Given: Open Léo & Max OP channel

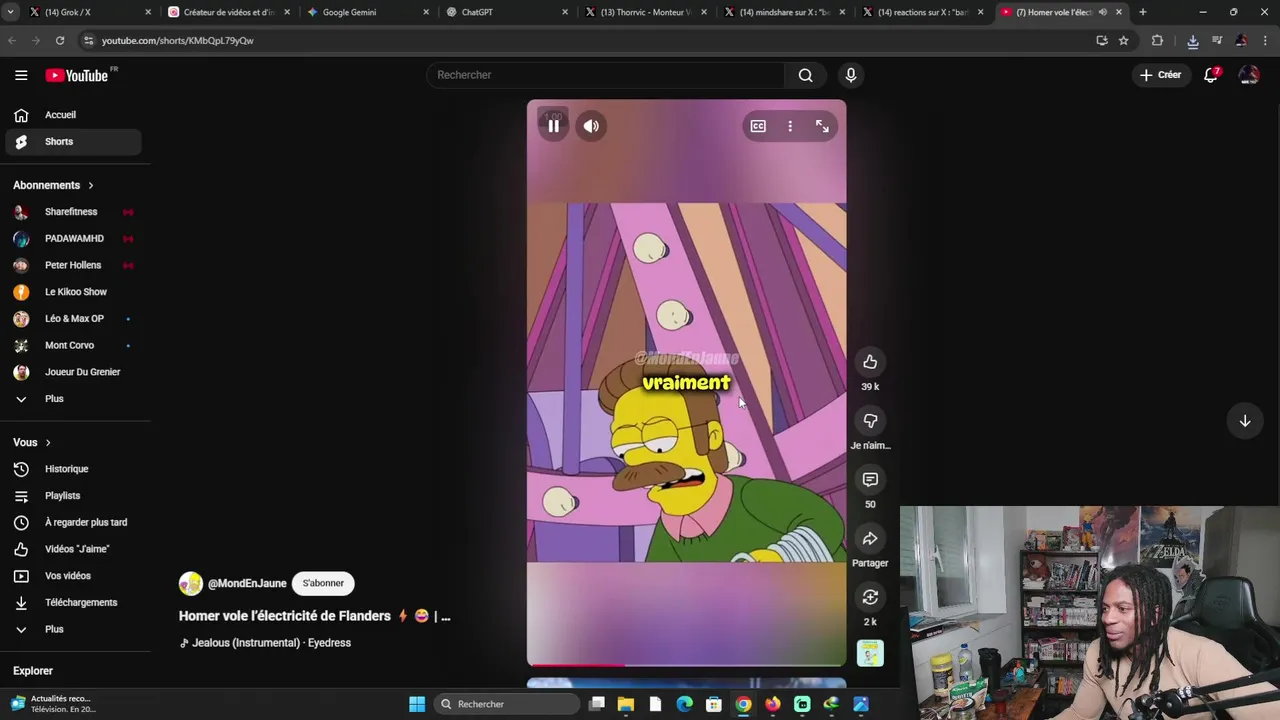Looking at the screenshot, I should [x=73, y=319].
